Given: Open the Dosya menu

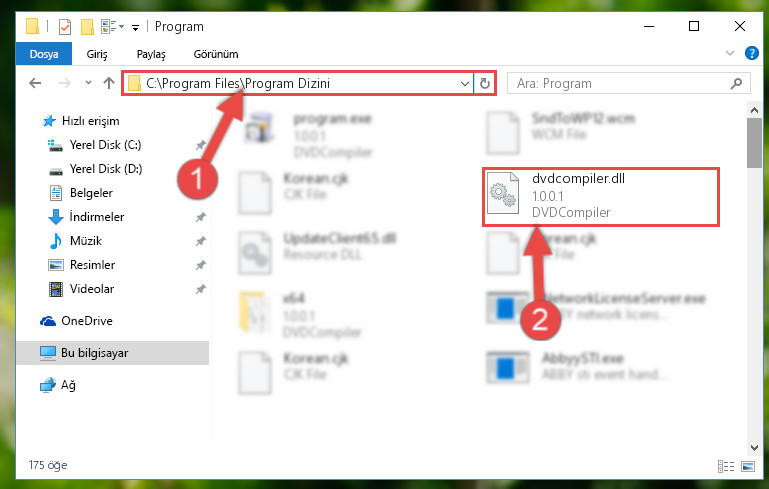Looking at the screenshot, I should click(x=44, y=54).
